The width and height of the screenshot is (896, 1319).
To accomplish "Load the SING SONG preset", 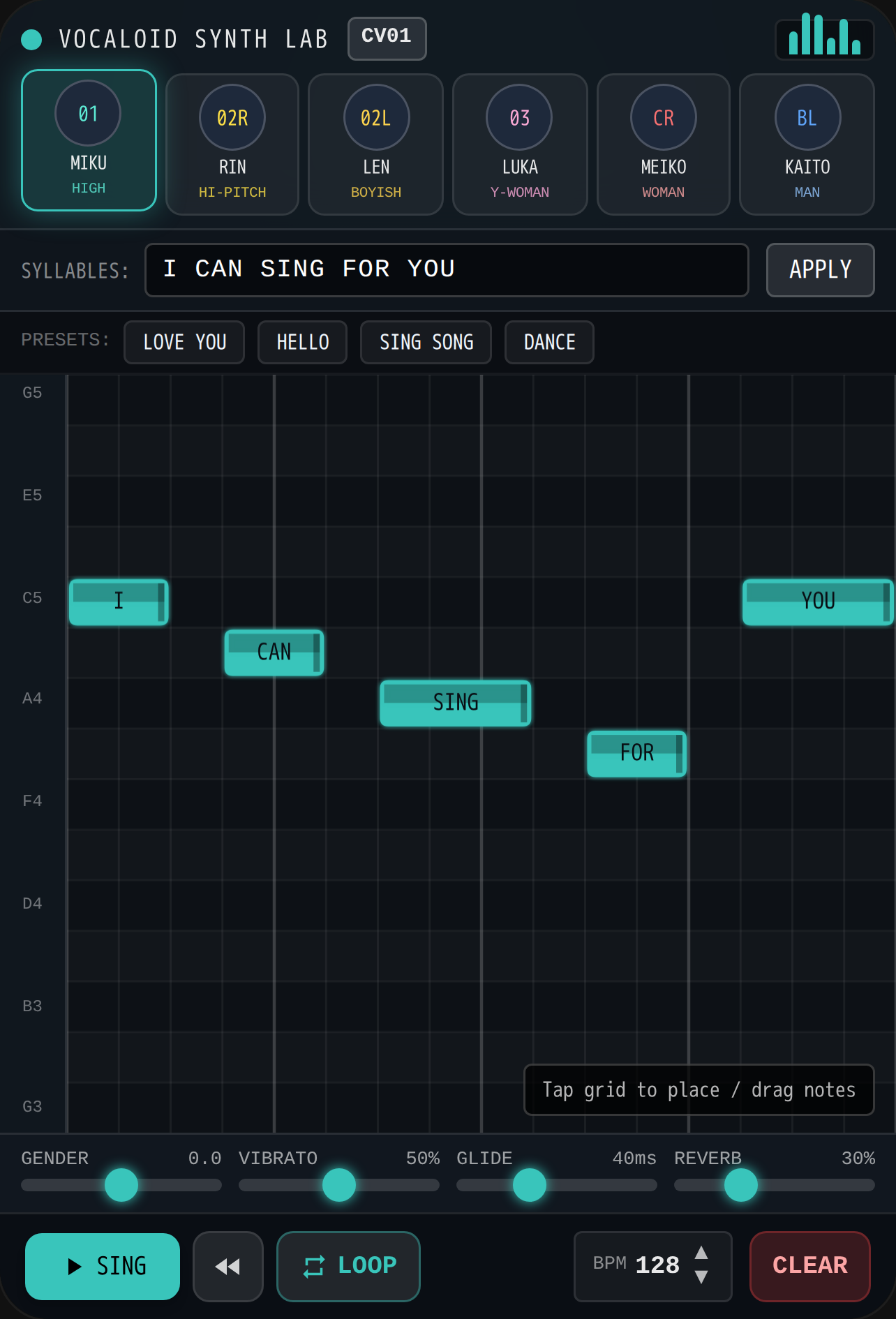I will (x=426, y=342).
